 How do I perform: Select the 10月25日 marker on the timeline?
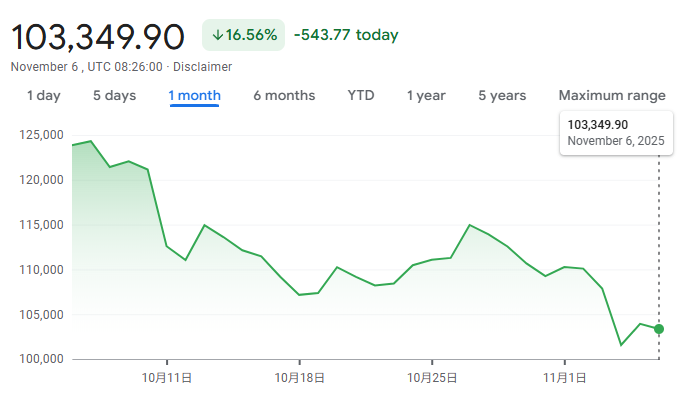click(x=431, y=378)
